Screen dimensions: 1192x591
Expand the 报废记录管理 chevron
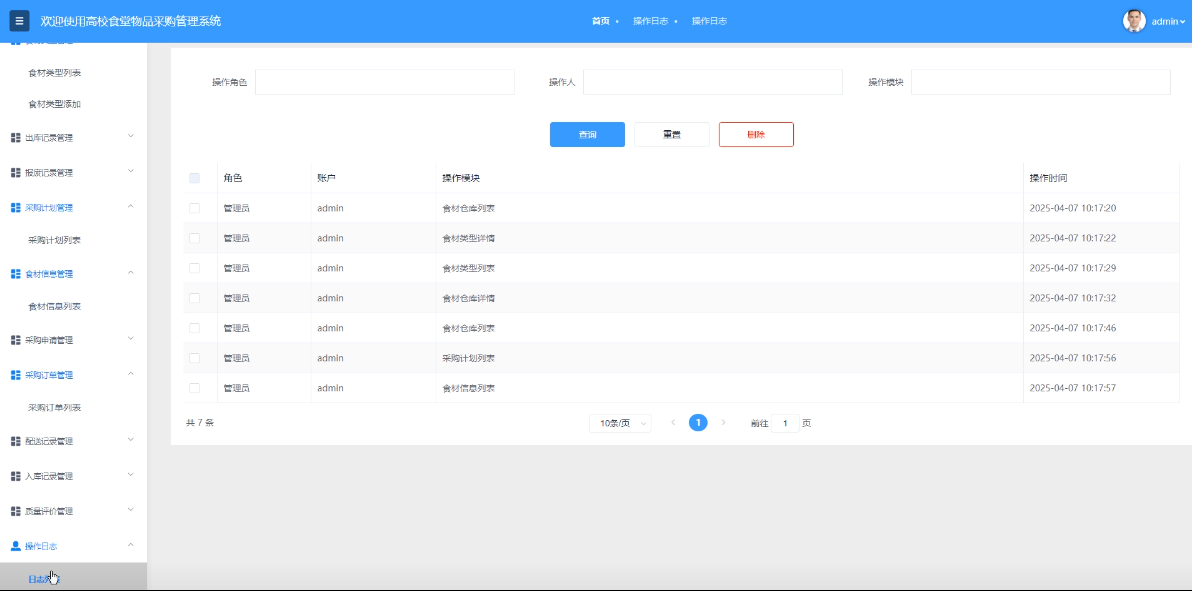click(130, 171)
